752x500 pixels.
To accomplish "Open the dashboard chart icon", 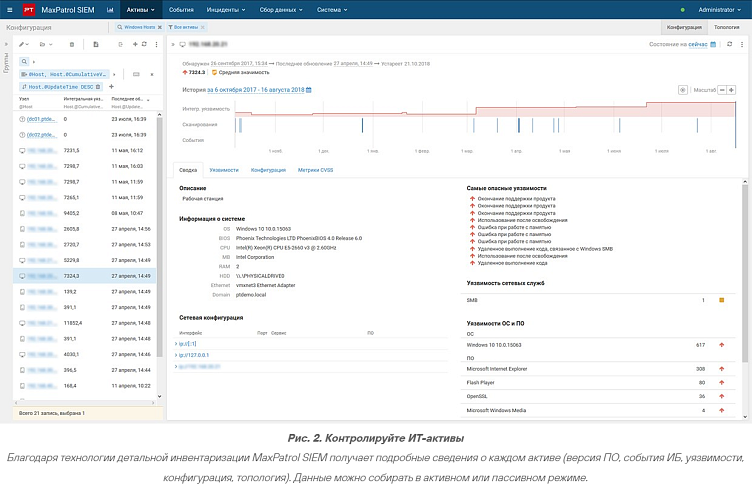I will [x=110, y=10].
